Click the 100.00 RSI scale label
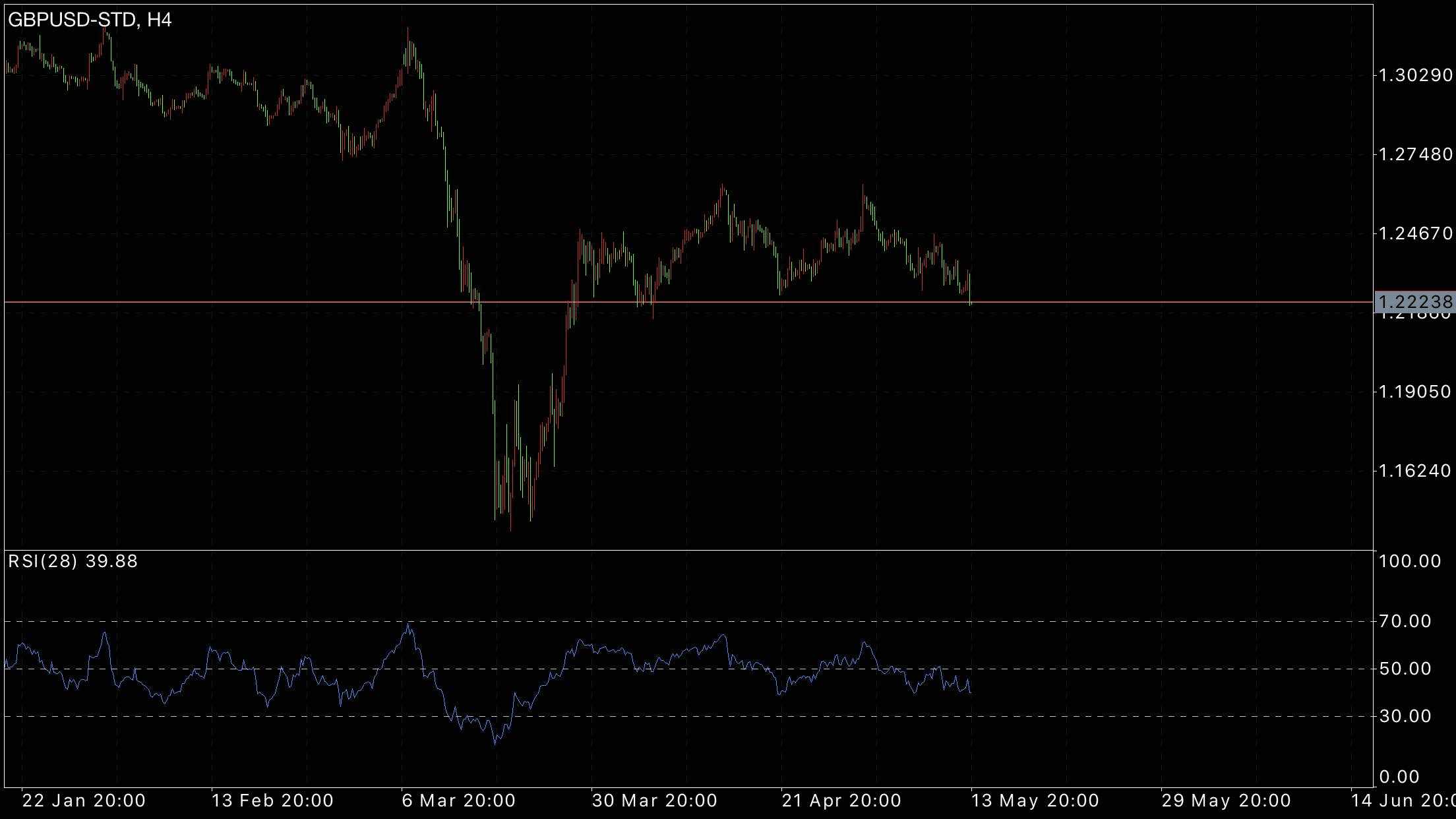1456x819 pixels. pos(1409,561)
